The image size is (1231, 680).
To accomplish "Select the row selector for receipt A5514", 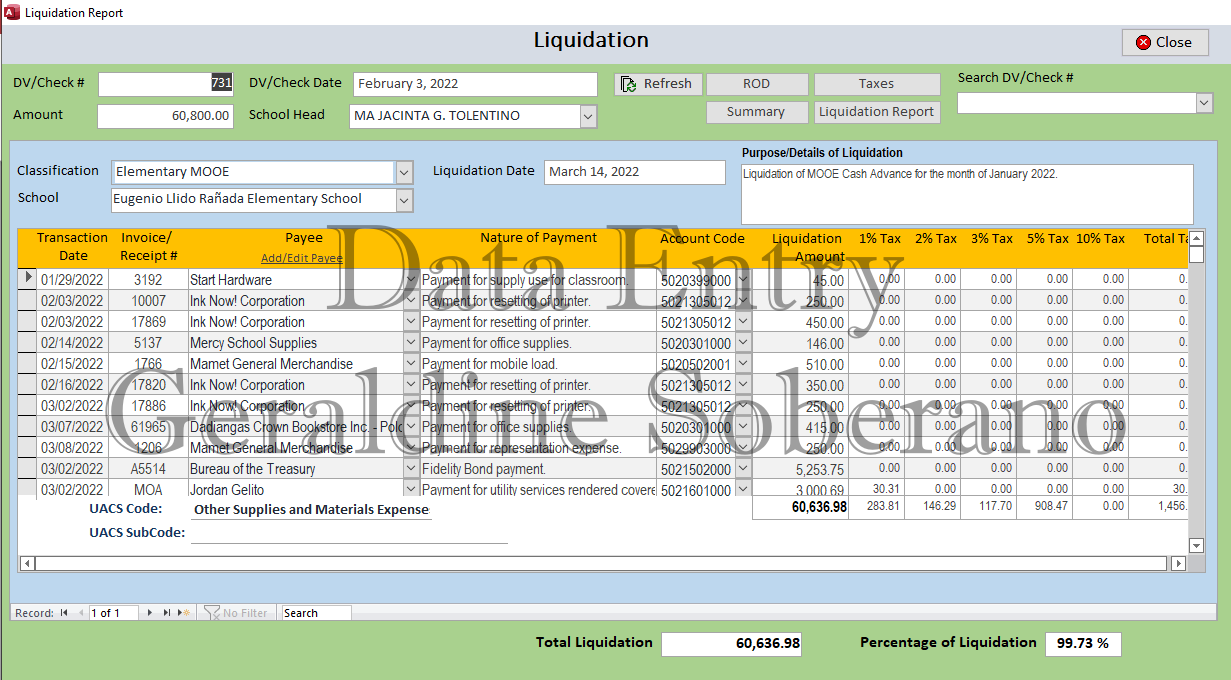I will coord(27,469).
